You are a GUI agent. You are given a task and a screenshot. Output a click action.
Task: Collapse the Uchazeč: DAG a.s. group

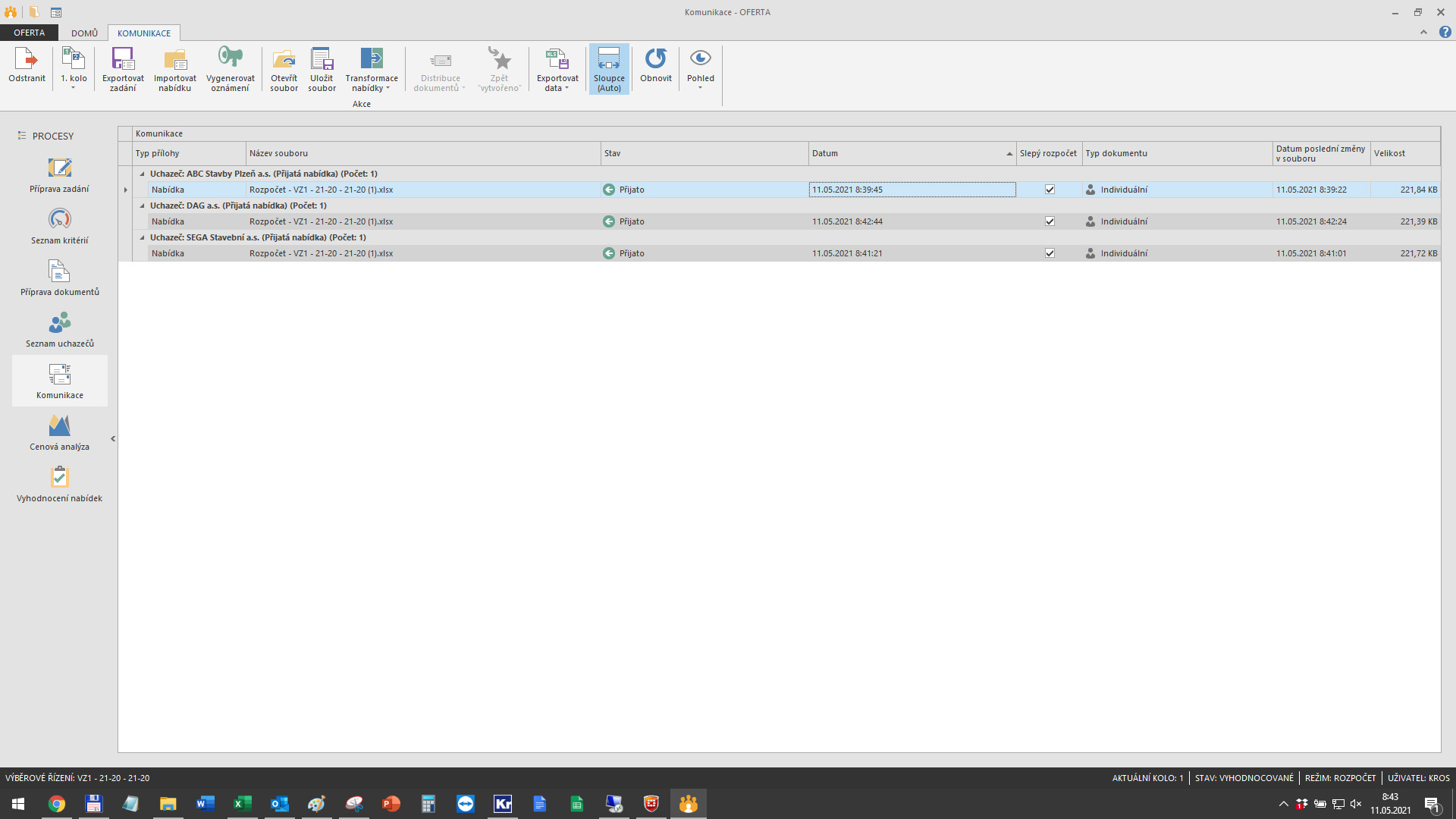[x=142, y=206]
